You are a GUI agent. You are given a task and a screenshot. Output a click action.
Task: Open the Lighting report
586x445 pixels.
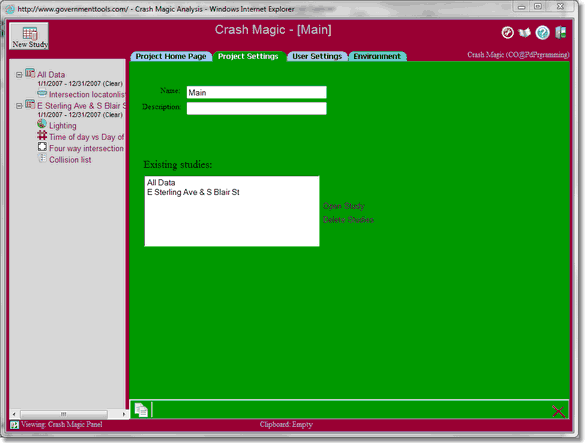63,126
